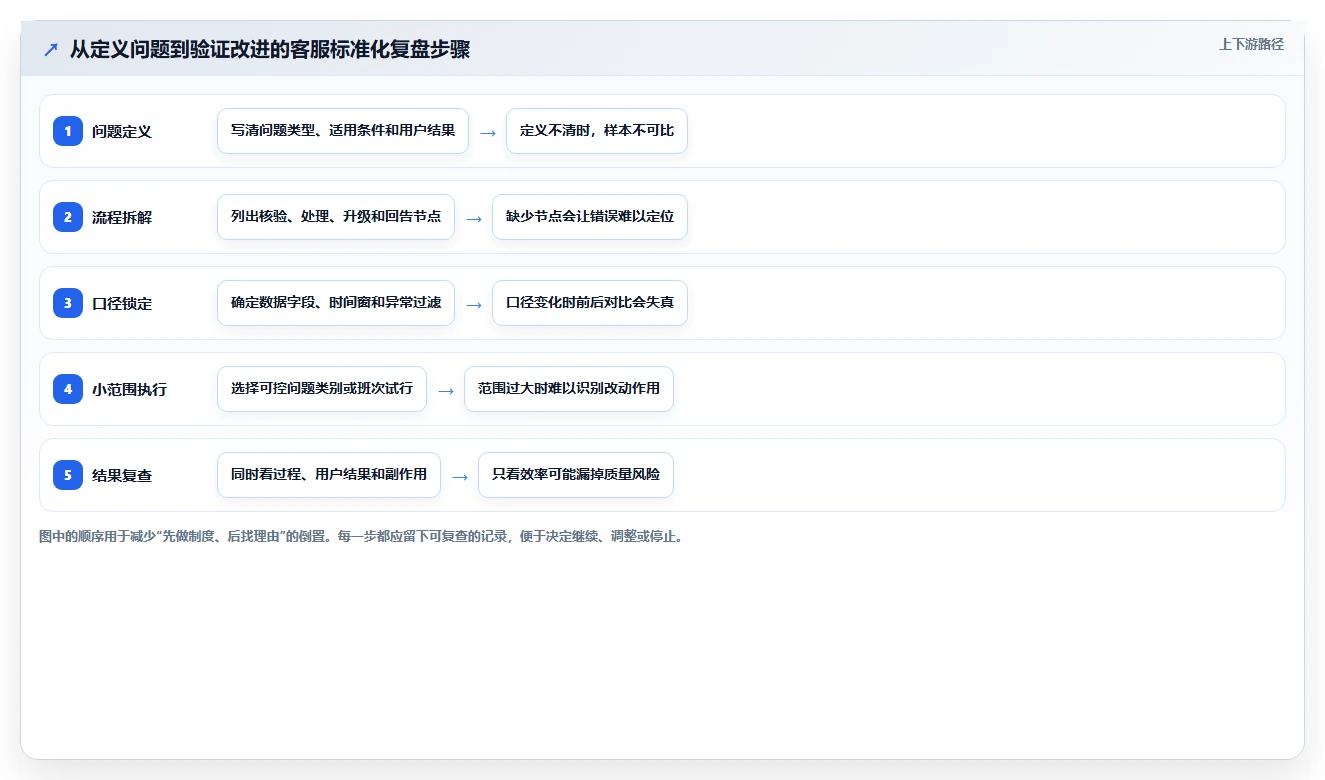Click the 定义不清时，样本不可比 box
Image resolution: width=1325 pixels, height=780 pixels.
(x=597, y=131)
